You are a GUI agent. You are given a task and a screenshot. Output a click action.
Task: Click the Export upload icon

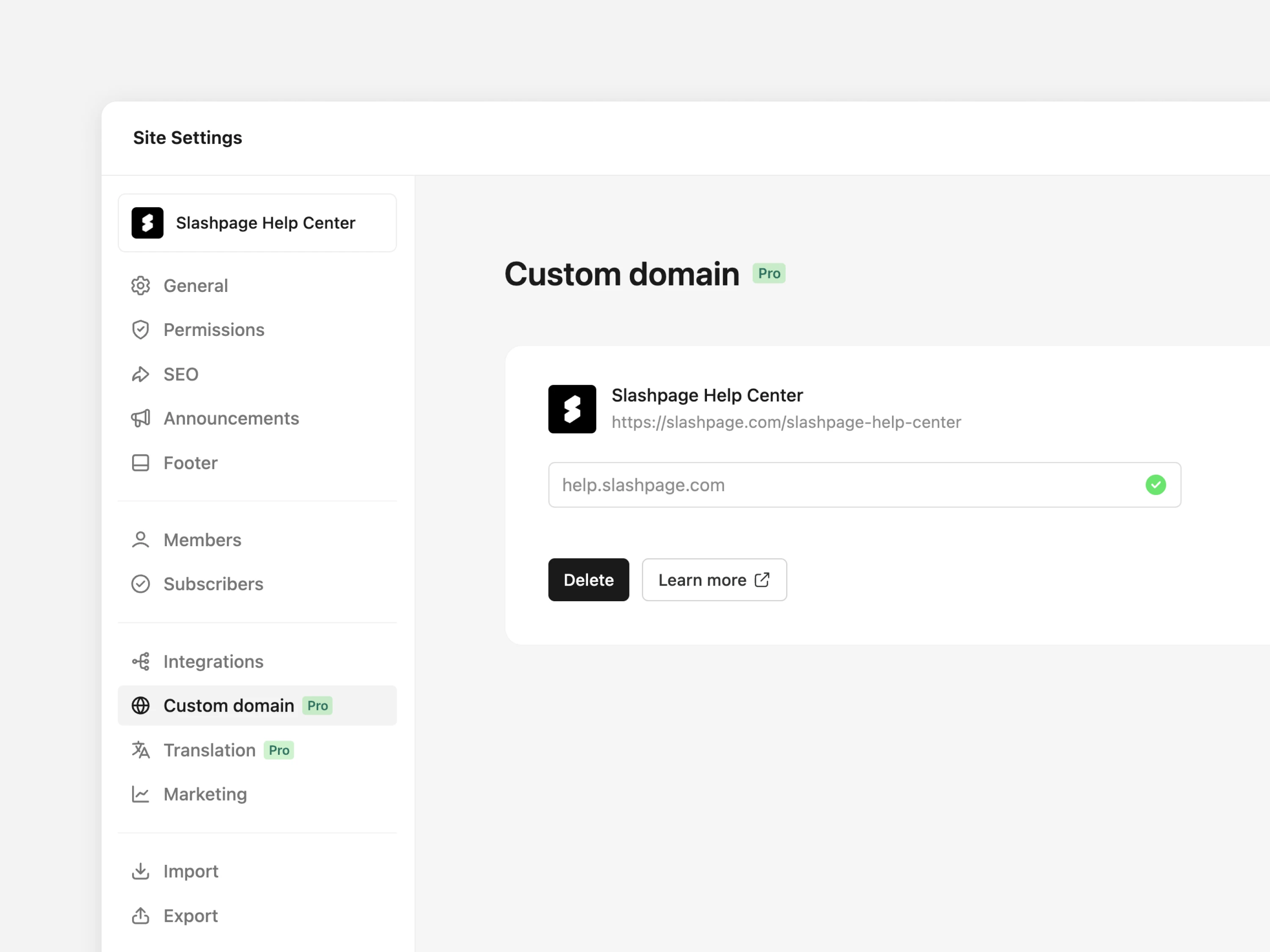click(141, 916)
